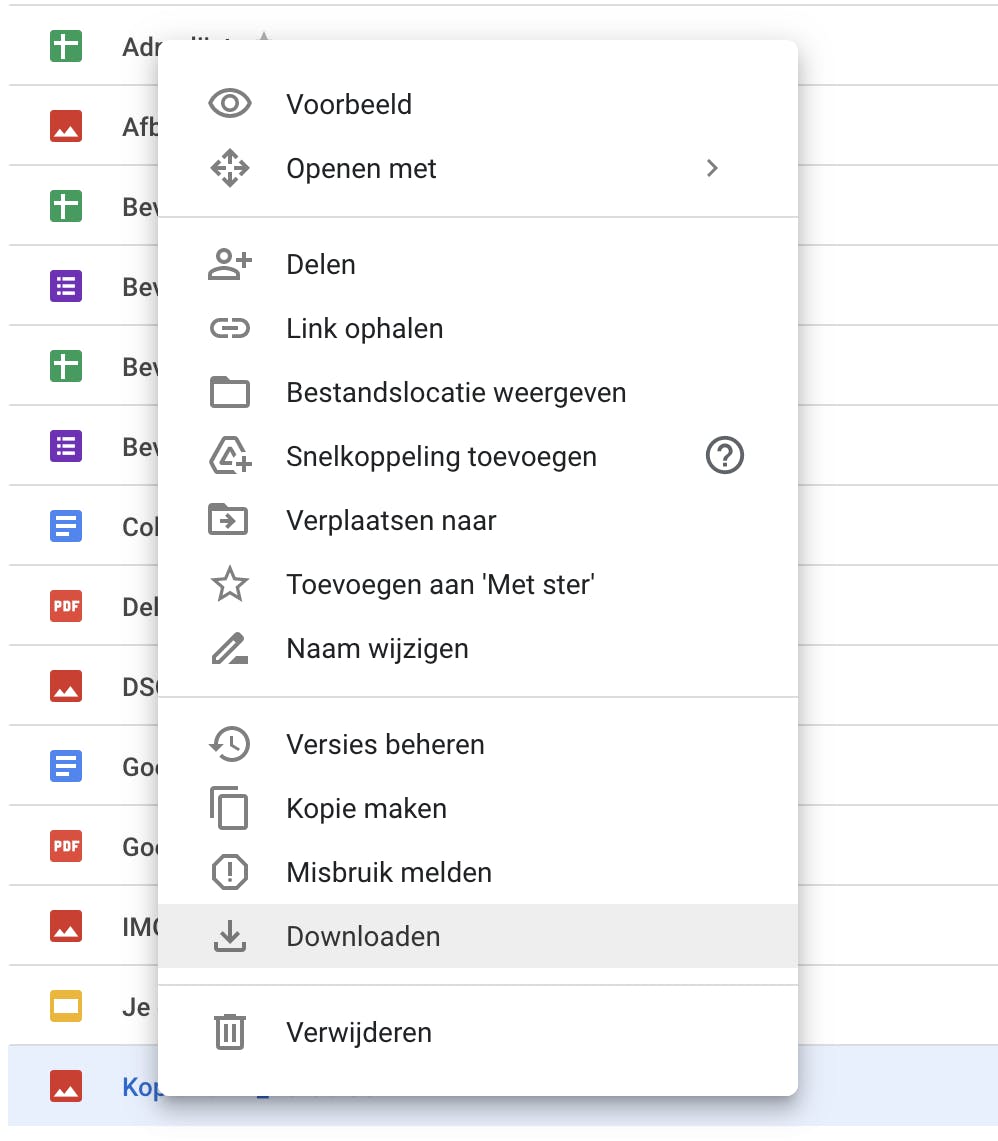Click the help question mark icon
Screen dimensions: 998x1141
pyautogui.click(x=725, y=457)
